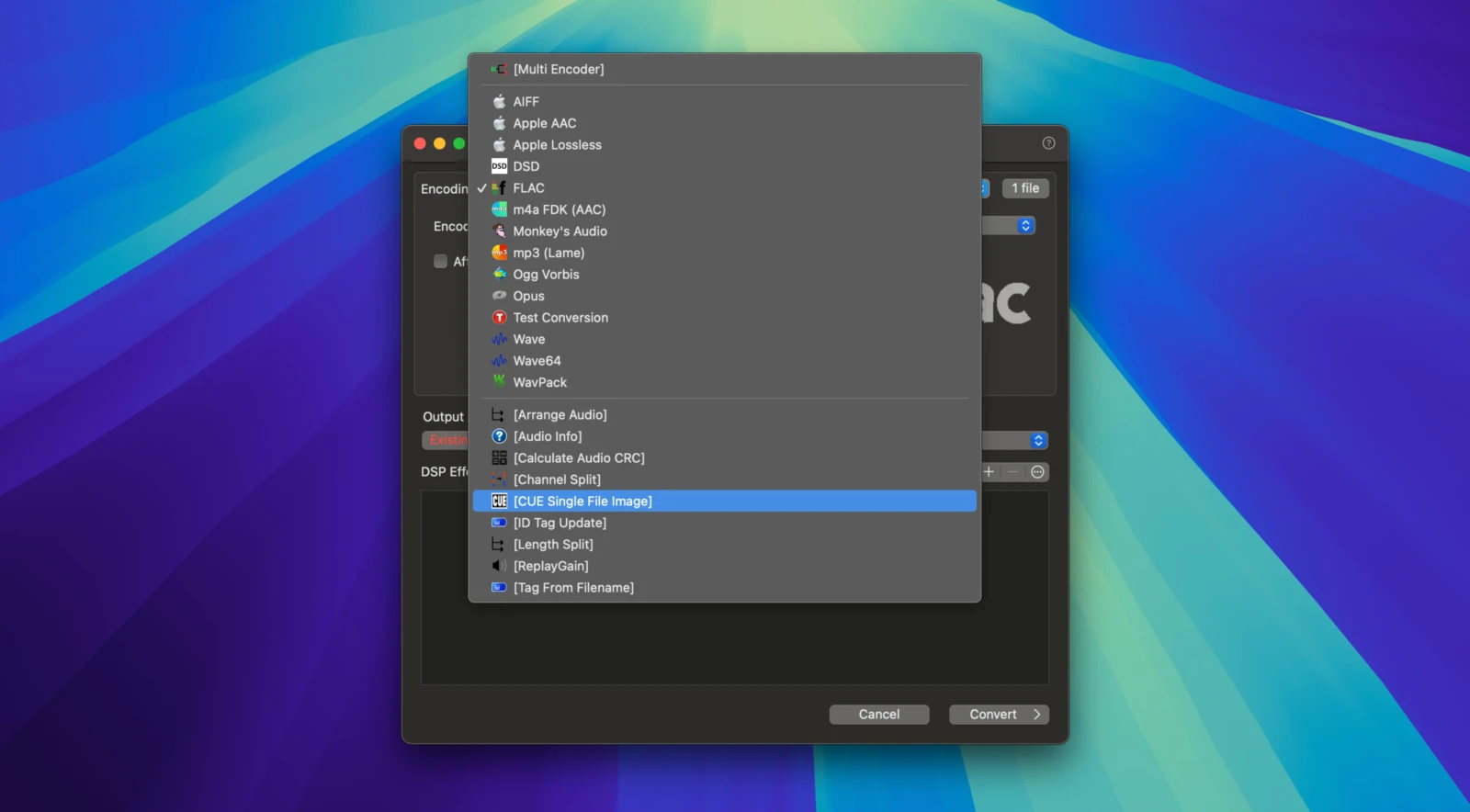Select the Opus encoder option
Viewport: 1470px width, 812px height.
[528, 296]
